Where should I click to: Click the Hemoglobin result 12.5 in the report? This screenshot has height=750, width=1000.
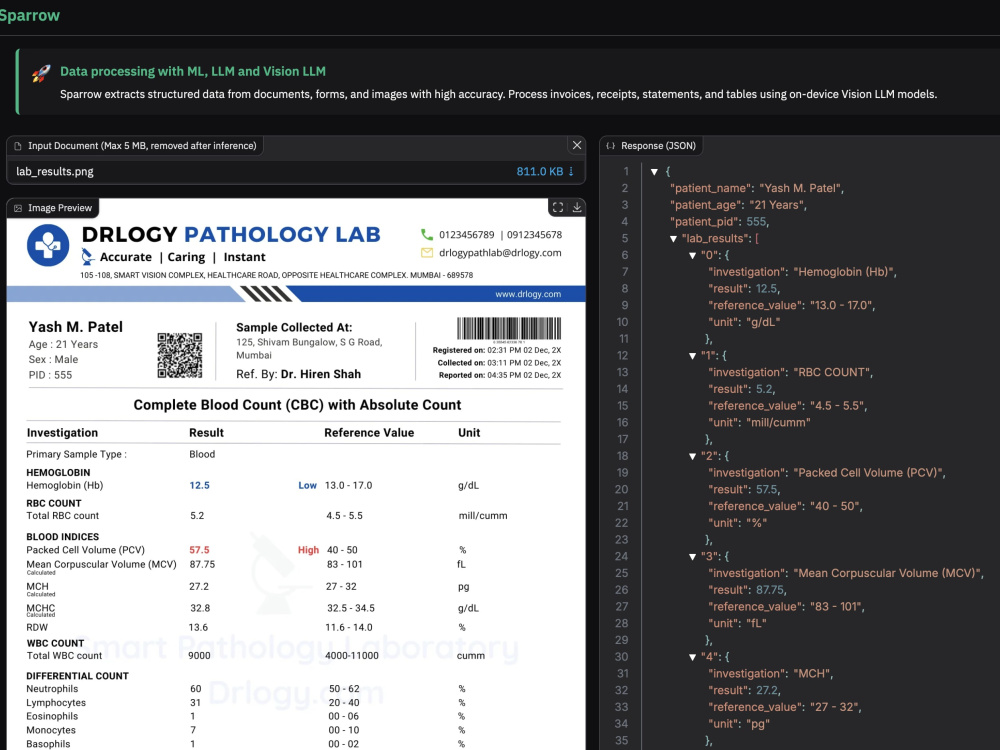click(200, 485)
